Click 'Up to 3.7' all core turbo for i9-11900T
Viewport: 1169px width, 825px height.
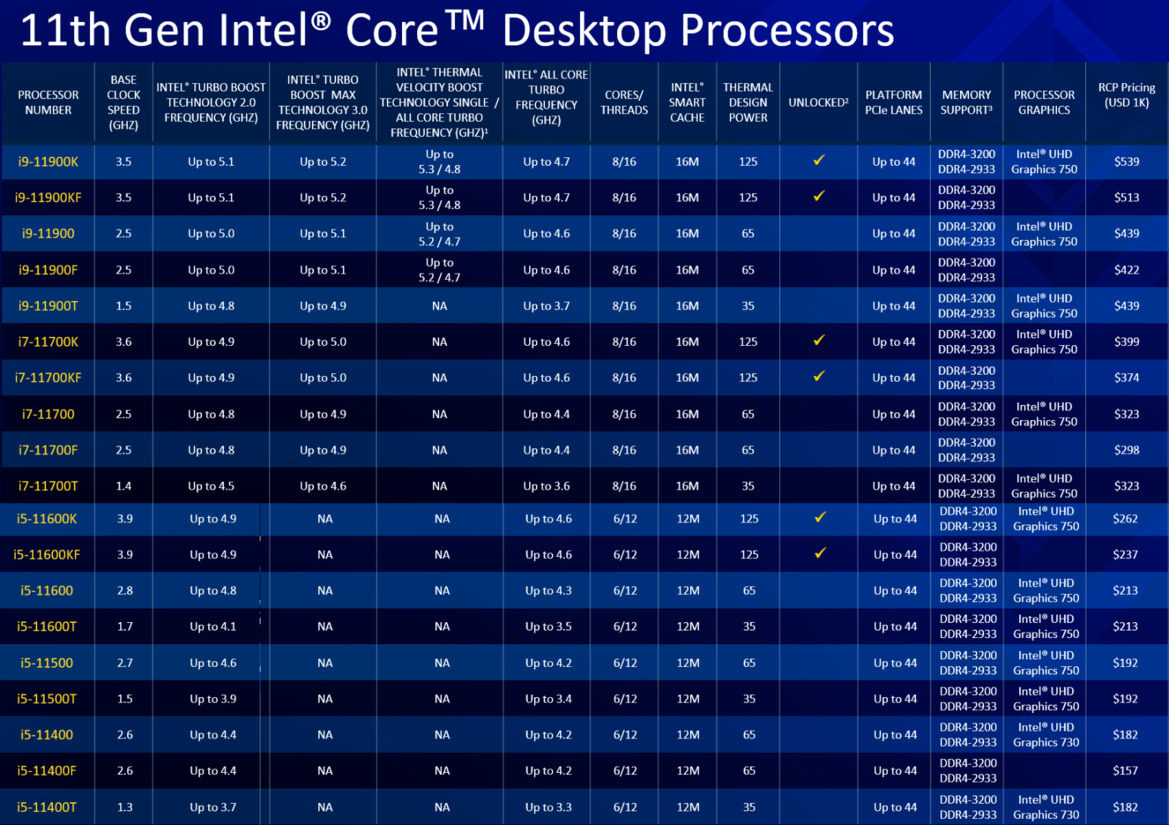coord(546,306)
